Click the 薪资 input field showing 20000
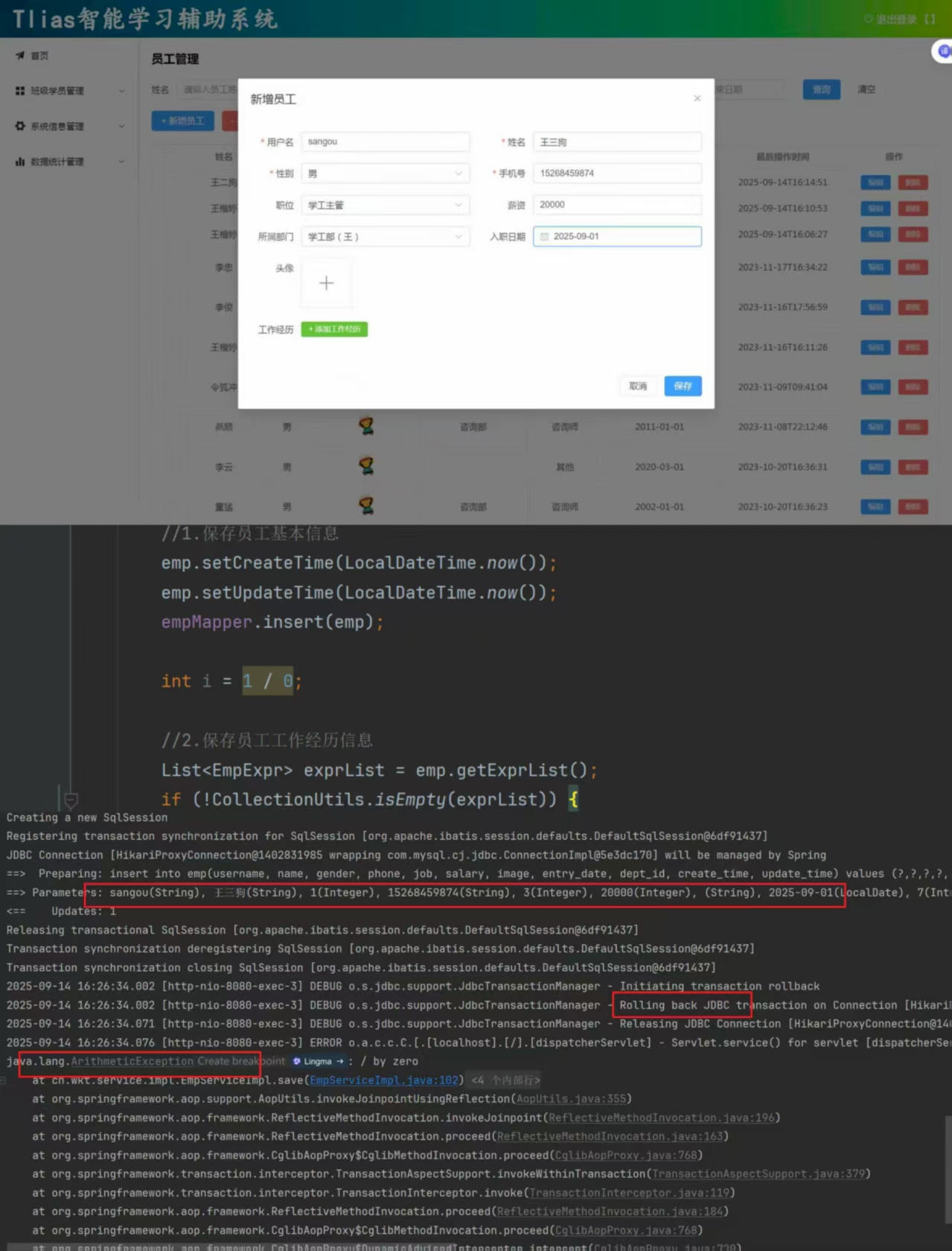This screenshot has height=1251, width=952. tap(617, 205)
